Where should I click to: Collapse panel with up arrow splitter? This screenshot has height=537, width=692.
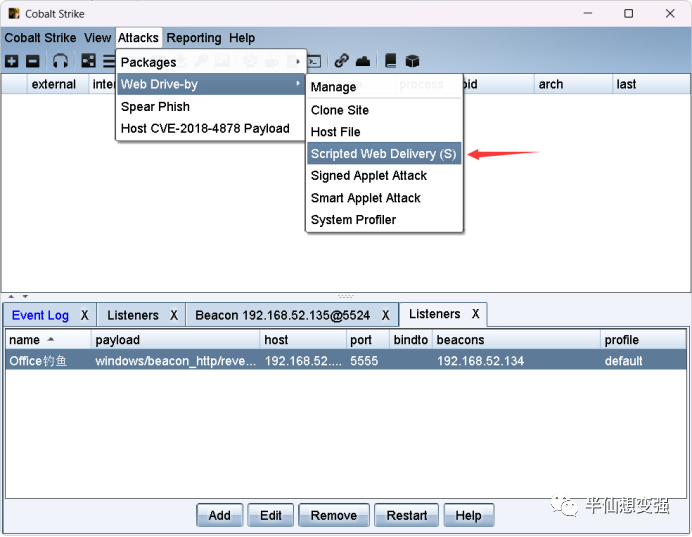(11, 297)
